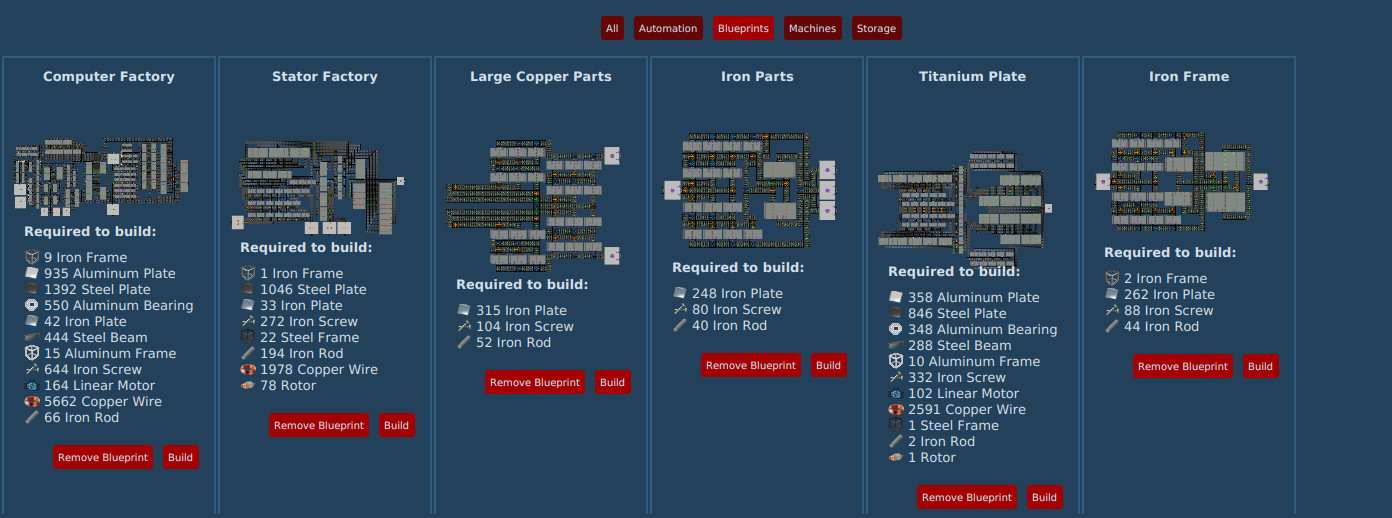This screenshot has height=518, width=1392.
Task: Click the Aluminum Bearing icon in Computer Factory
Action: [32, 306]
